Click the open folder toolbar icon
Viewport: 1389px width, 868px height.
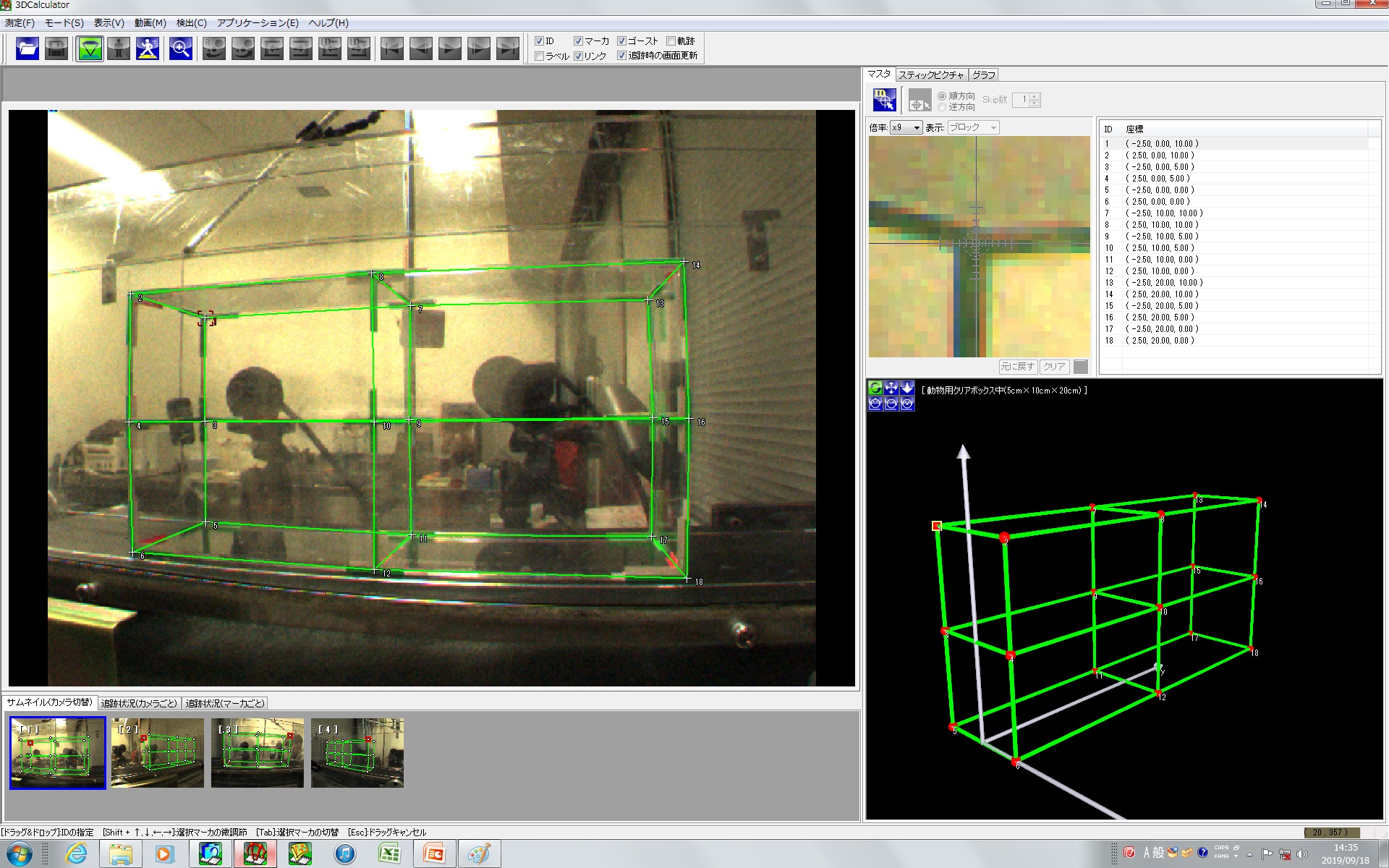tap(27, 48)
